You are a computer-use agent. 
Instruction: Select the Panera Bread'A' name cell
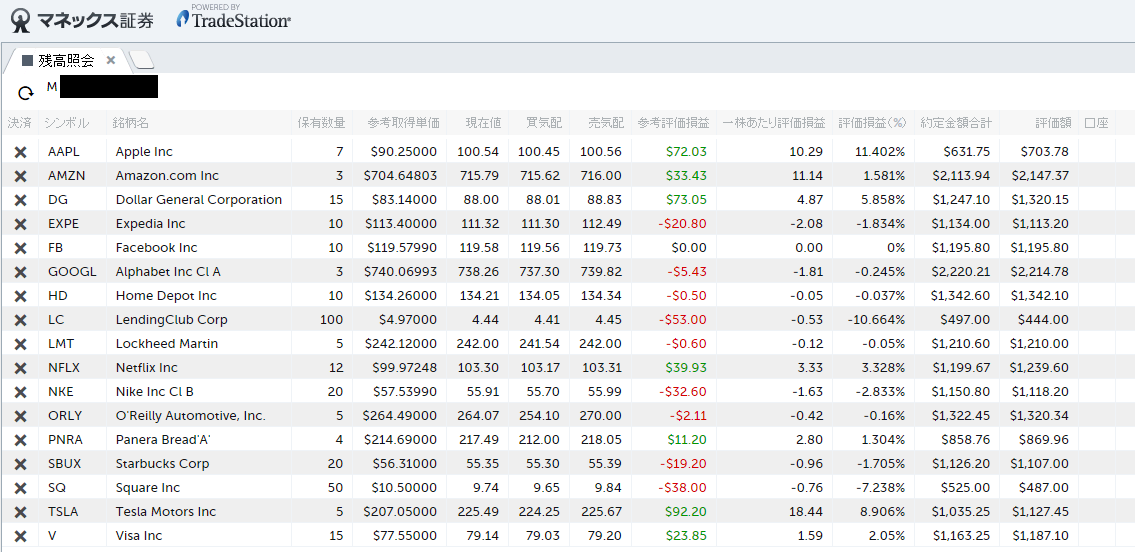[164, 439]
